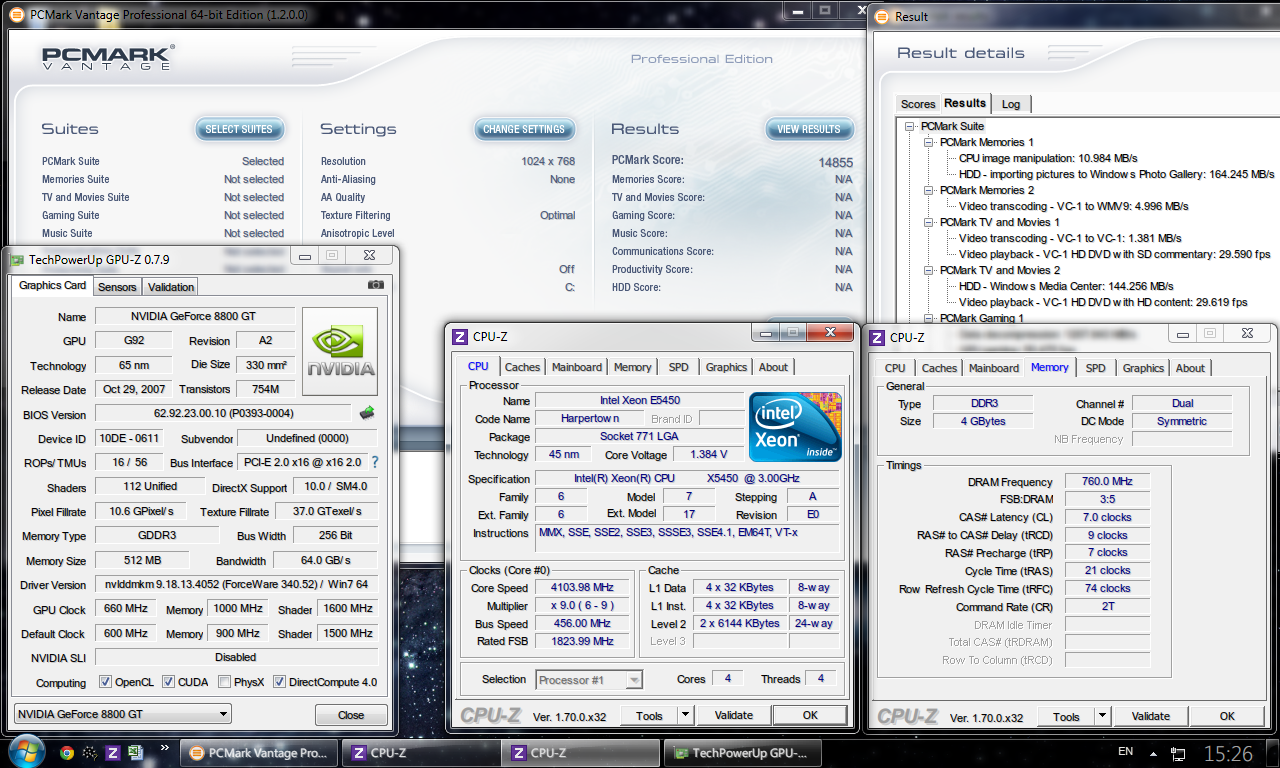Click the Result window title bar icon
Screen dimensions: 1280x768
[883, 16]
